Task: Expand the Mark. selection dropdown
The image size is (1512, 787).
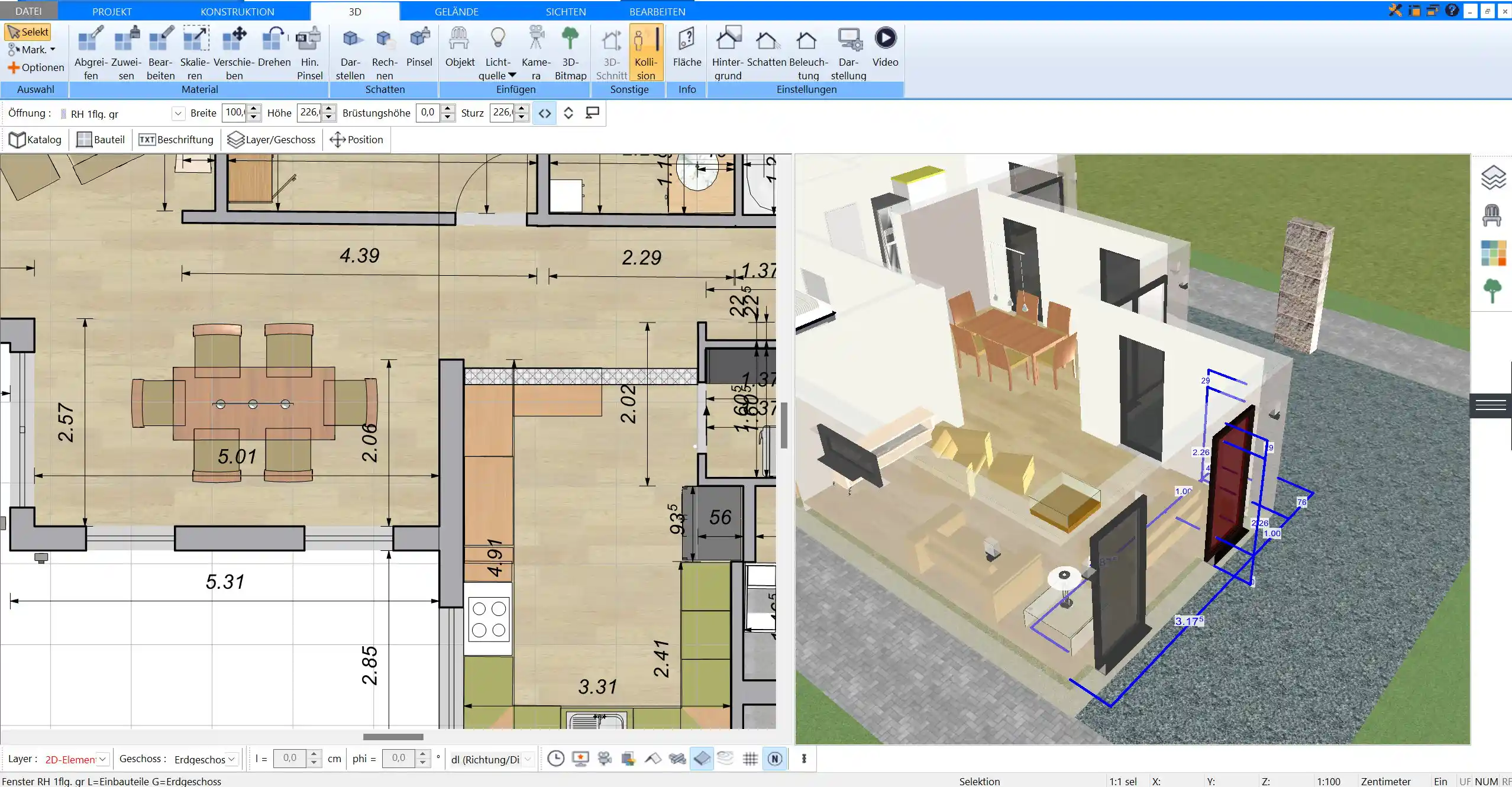Action: tap(53, 50)
